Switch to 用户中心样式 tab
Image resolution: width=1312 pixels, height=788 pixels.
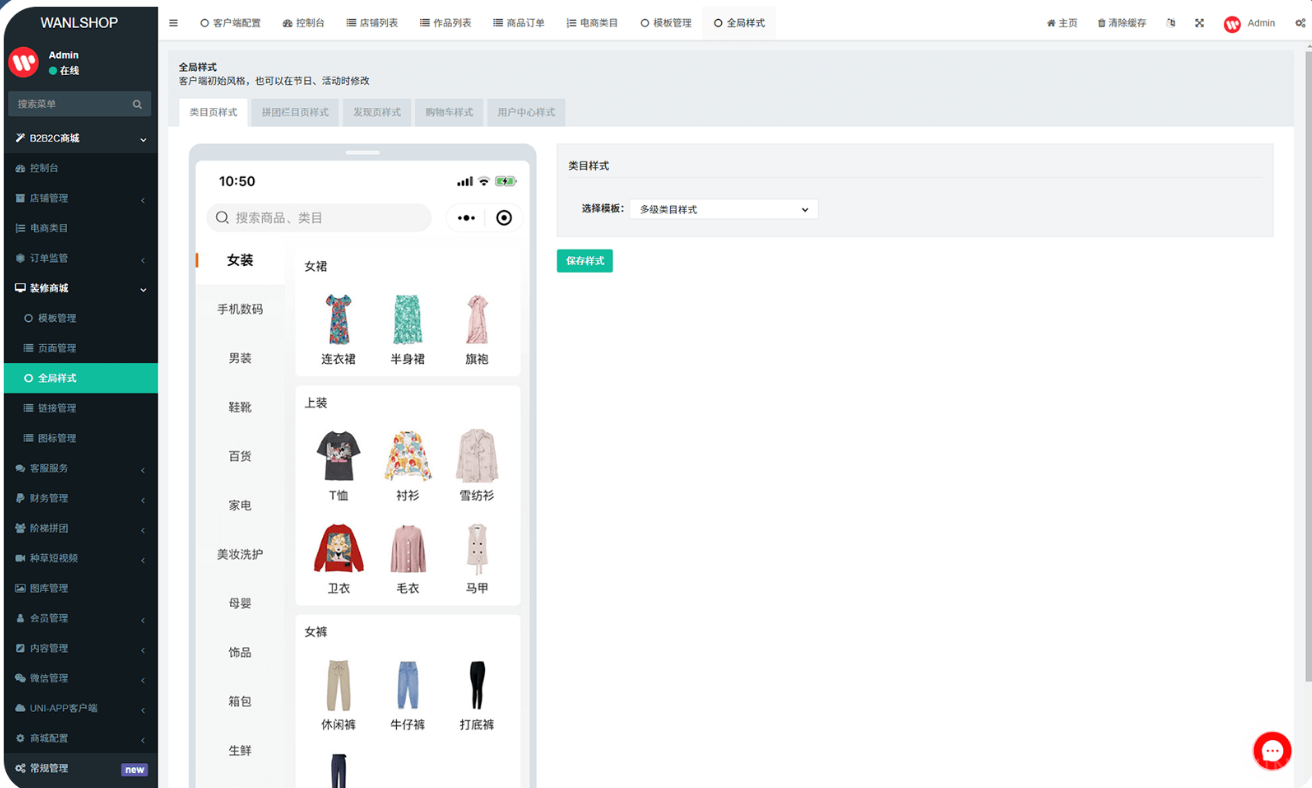(526, 112)
